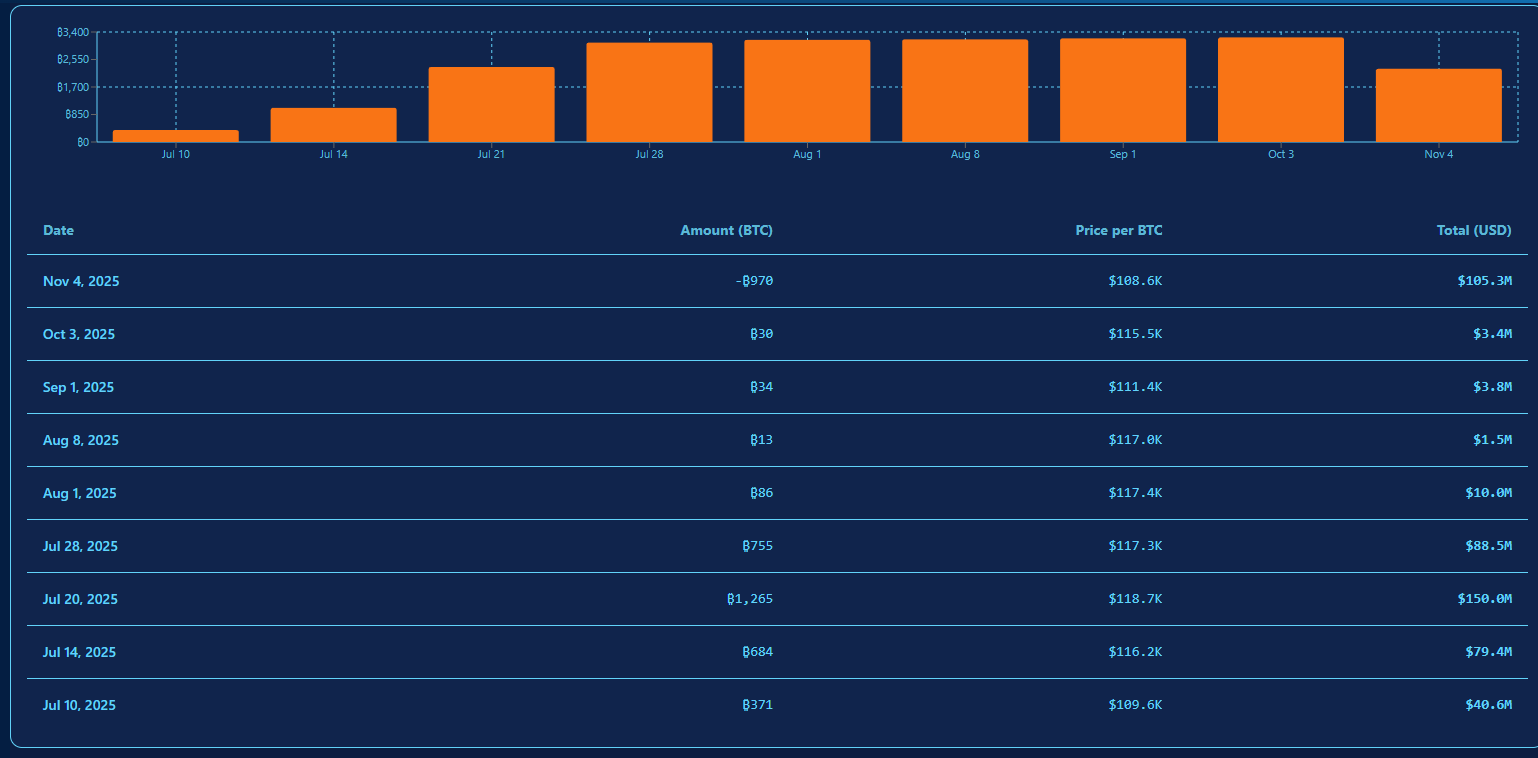The width and height of the screenshot is (1538, 758).
Task: Click the Jul 20, 2025 date cell
Action: tap(80, 600)
